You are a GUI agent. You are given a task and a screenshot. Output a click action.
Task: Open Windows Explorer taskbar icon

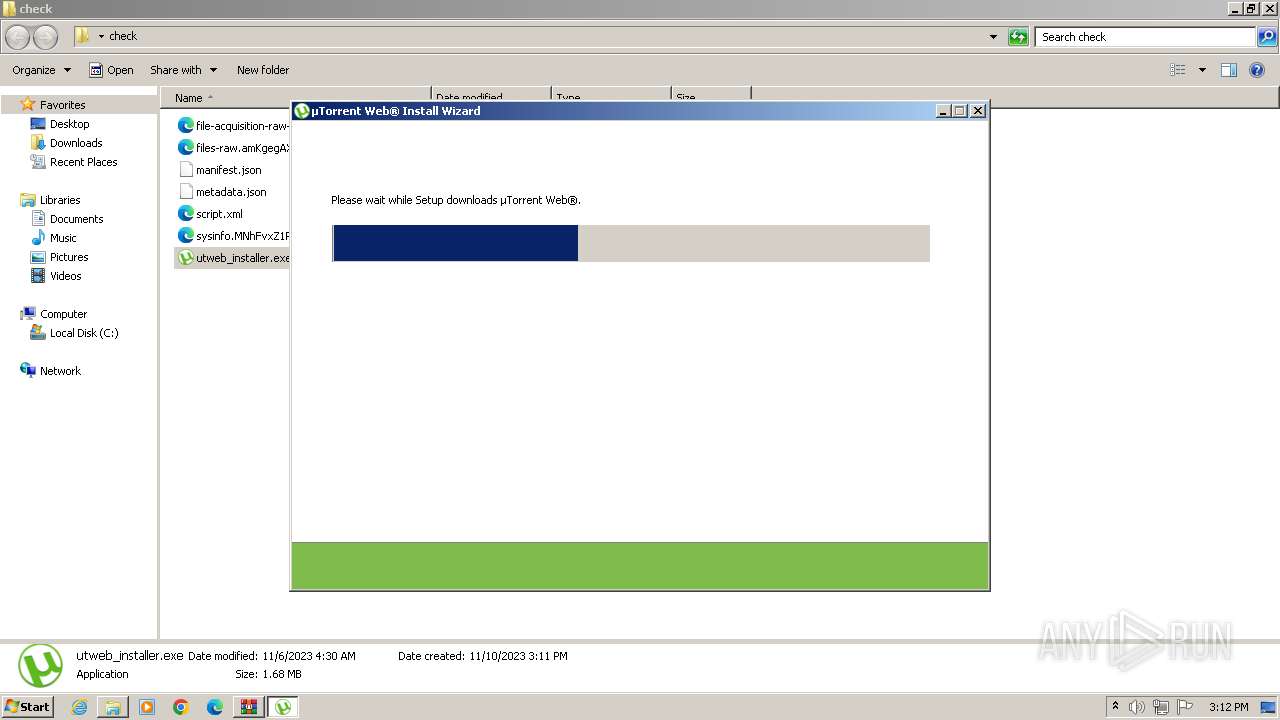[x=113, y=707]
